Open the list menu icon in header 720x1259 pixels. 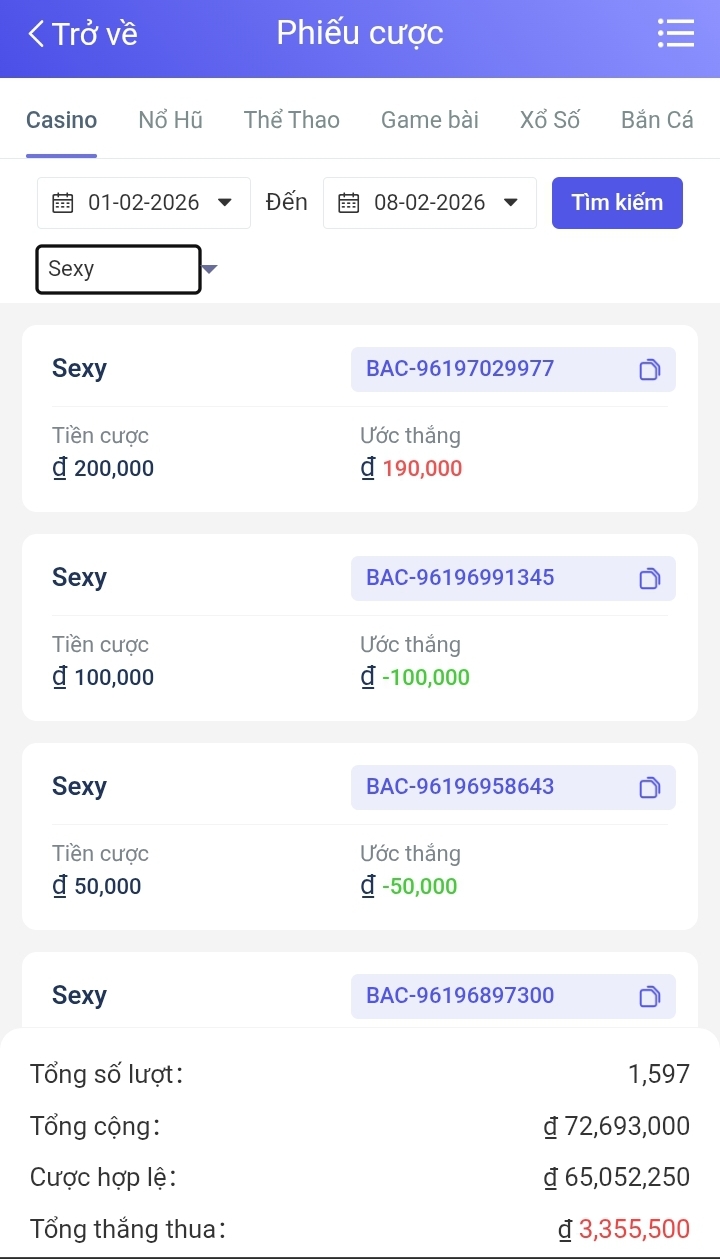(676, 34)
